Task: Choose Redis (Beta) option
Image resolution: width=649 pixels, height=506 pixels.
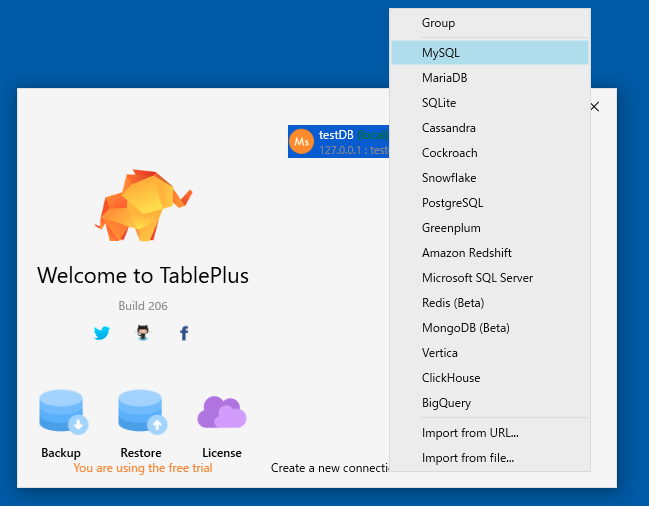Action: click(x=490, y=303)
